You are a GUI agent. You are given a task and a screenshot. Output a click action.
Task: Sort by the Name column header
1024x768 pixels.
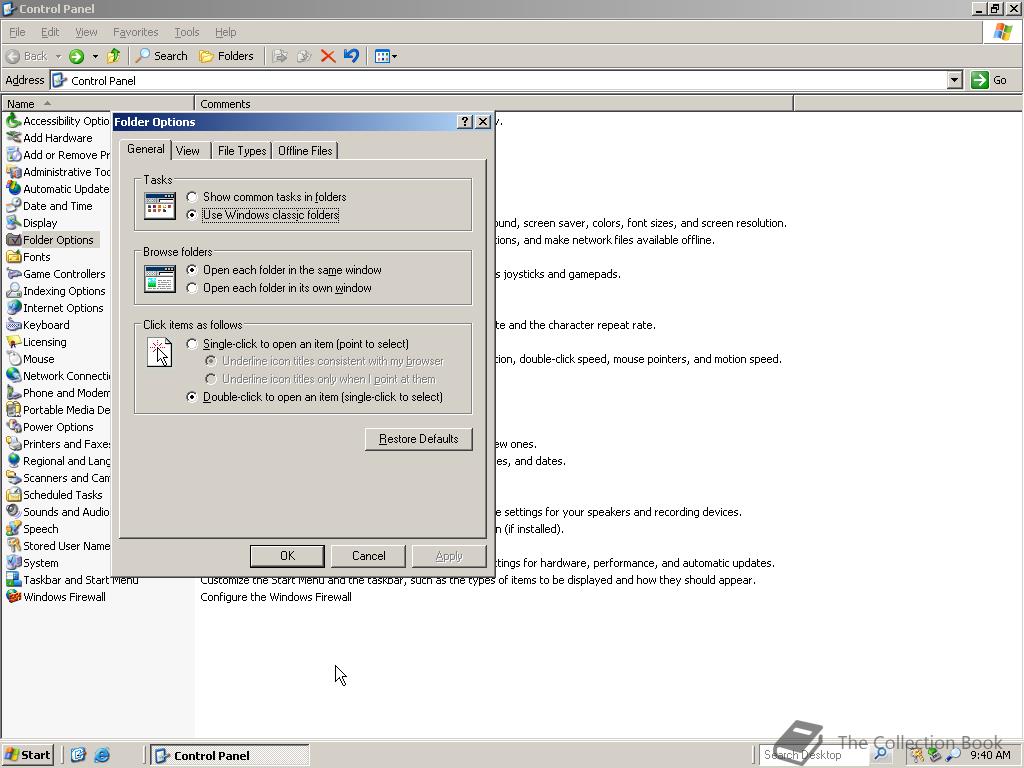98,103
